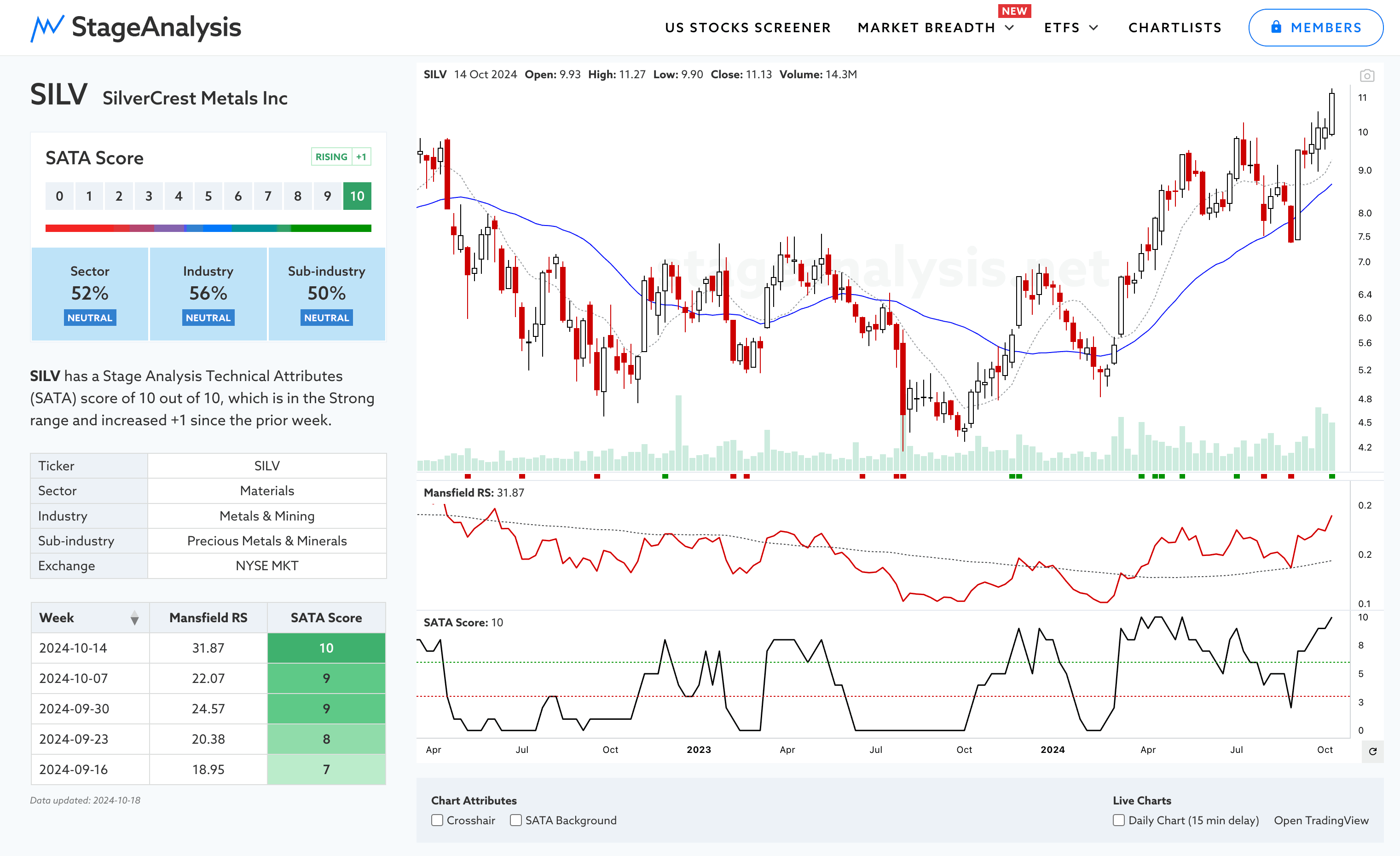The image size is (1400, 856).
Task: Click the 2023 time axis label
Action: tap(698, 750)
